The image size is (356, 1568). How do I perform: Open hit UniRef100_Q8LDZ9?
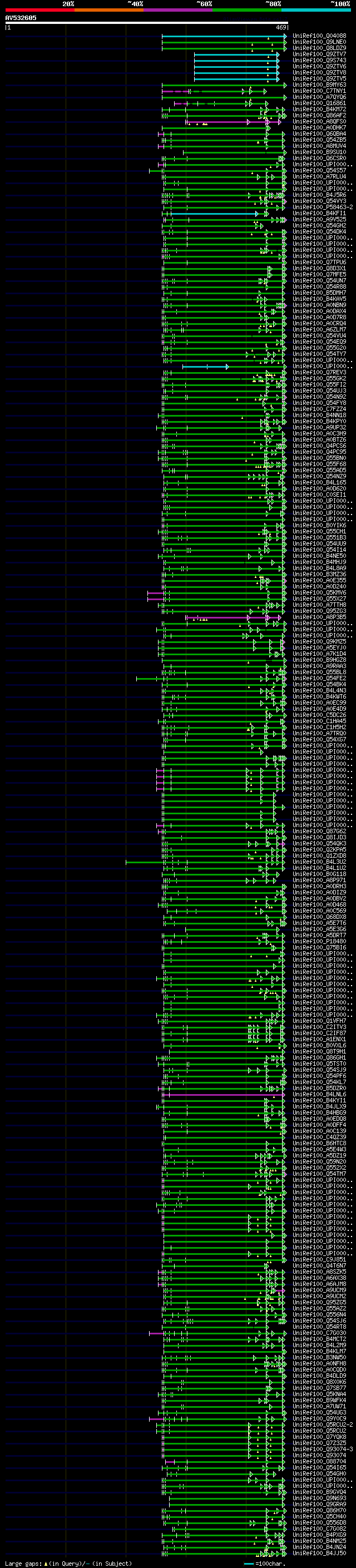click(319, 48)
